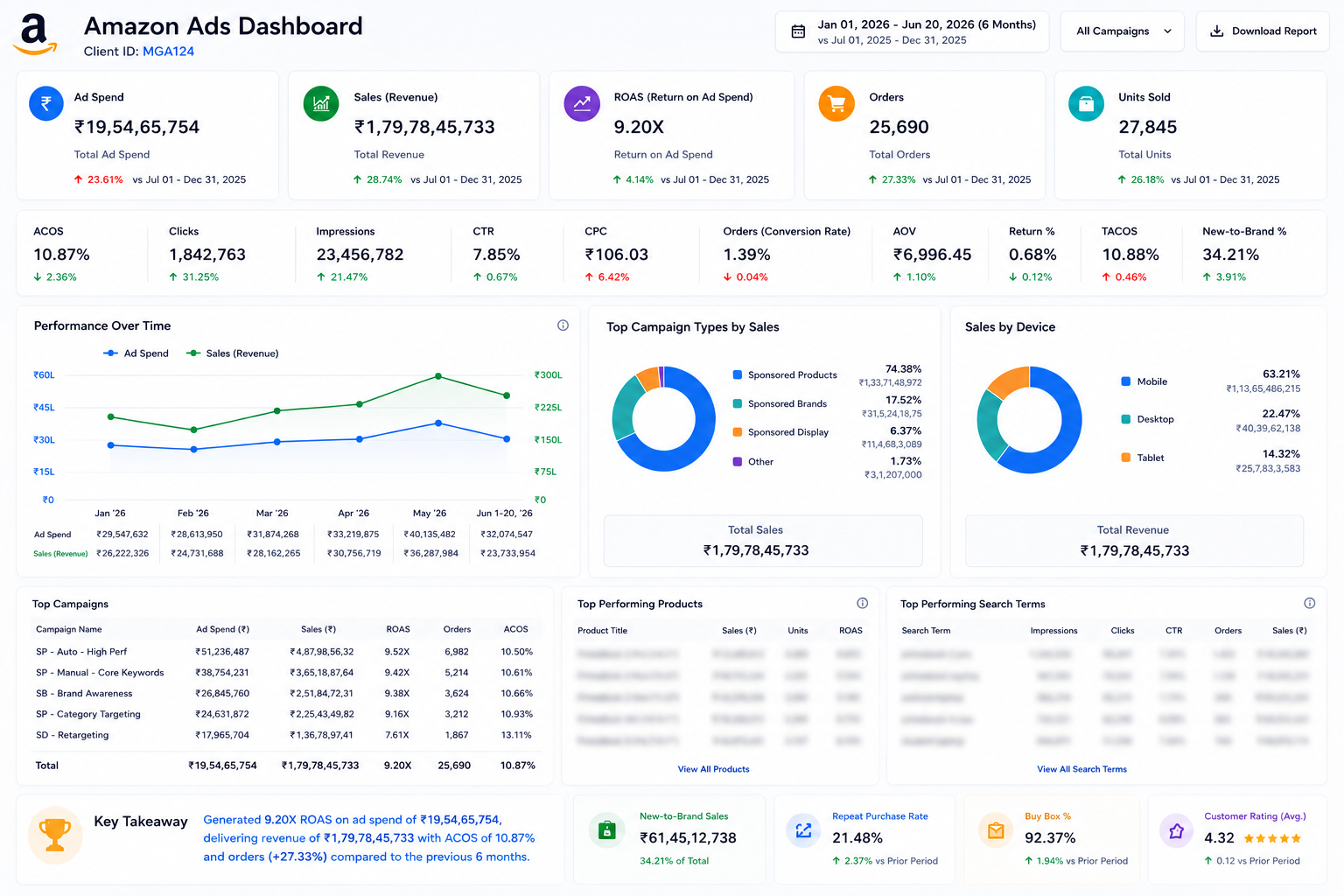Click the purple Other legend swatch
Viewport: 1344px width, 896px height.
pyautogui.click(x=738, y=461)
